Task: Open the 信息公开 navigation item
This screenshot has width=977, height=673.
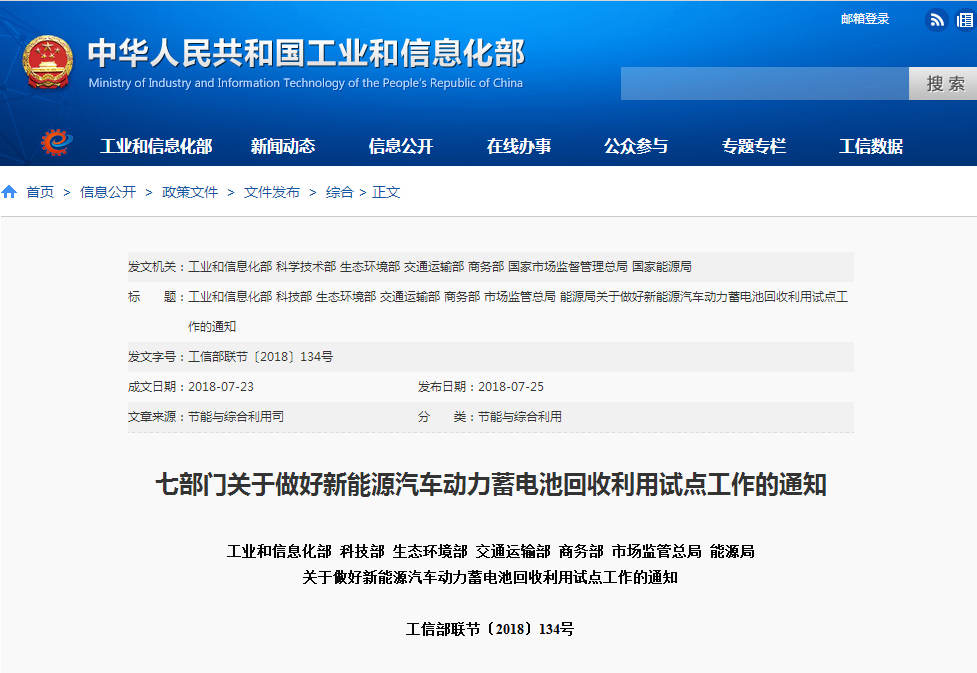Action: 400,146
